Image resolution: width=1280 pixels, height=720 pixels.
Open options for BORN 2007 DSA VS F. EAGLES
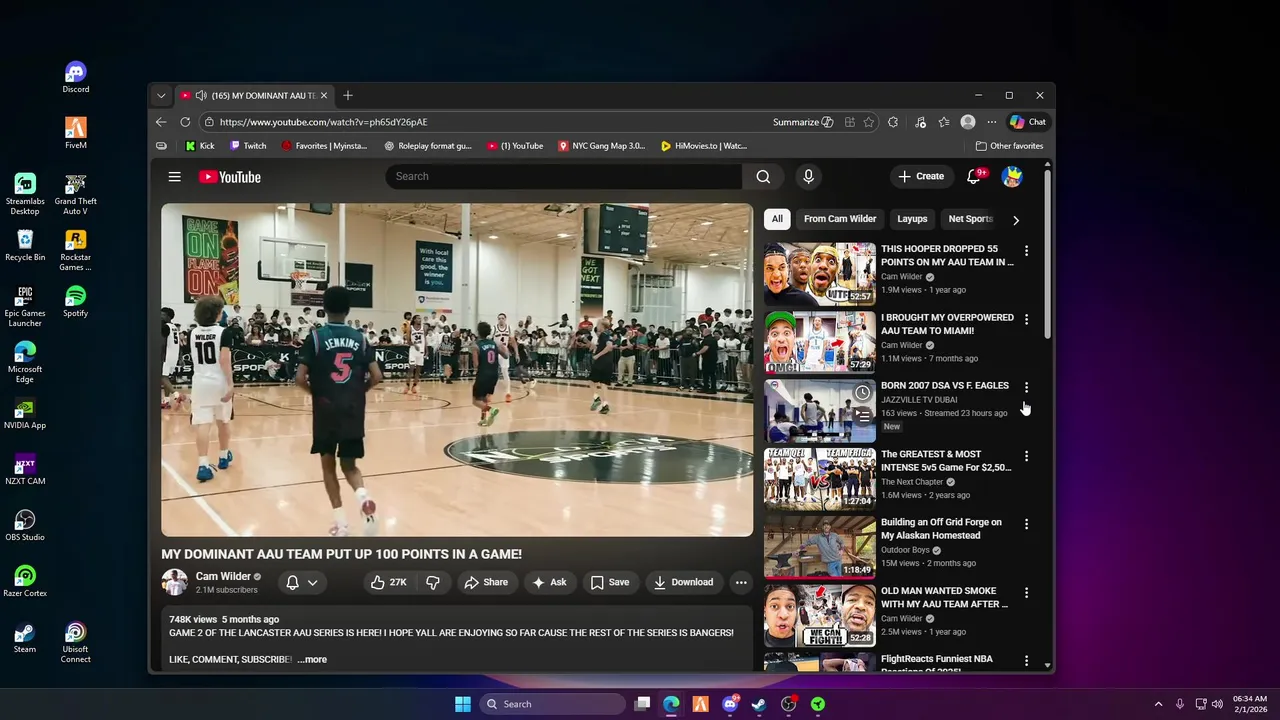(x=1026, y=387)
